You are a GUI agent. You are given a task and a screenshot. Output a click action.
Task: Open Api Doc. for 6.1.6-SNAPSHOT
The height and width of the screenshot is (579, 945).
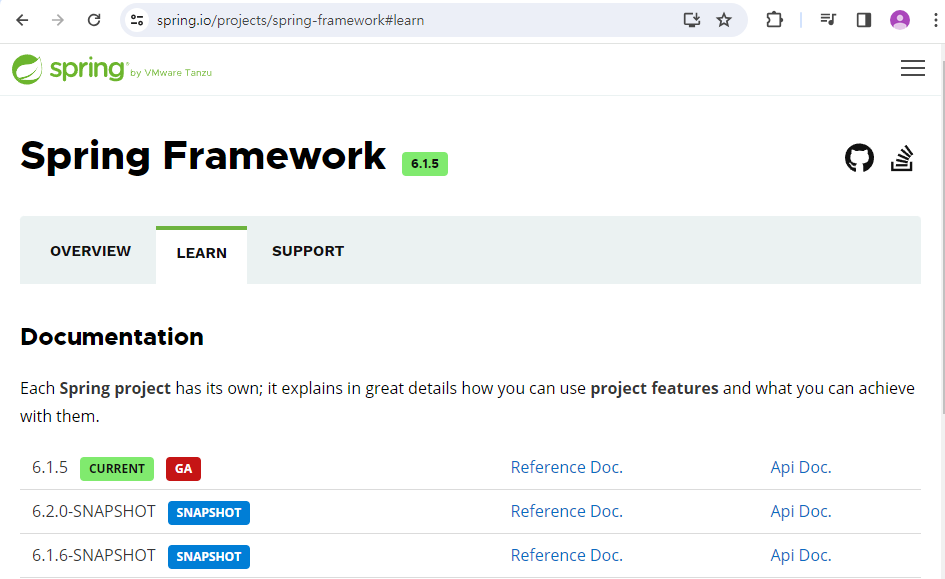tap(801, 556)
